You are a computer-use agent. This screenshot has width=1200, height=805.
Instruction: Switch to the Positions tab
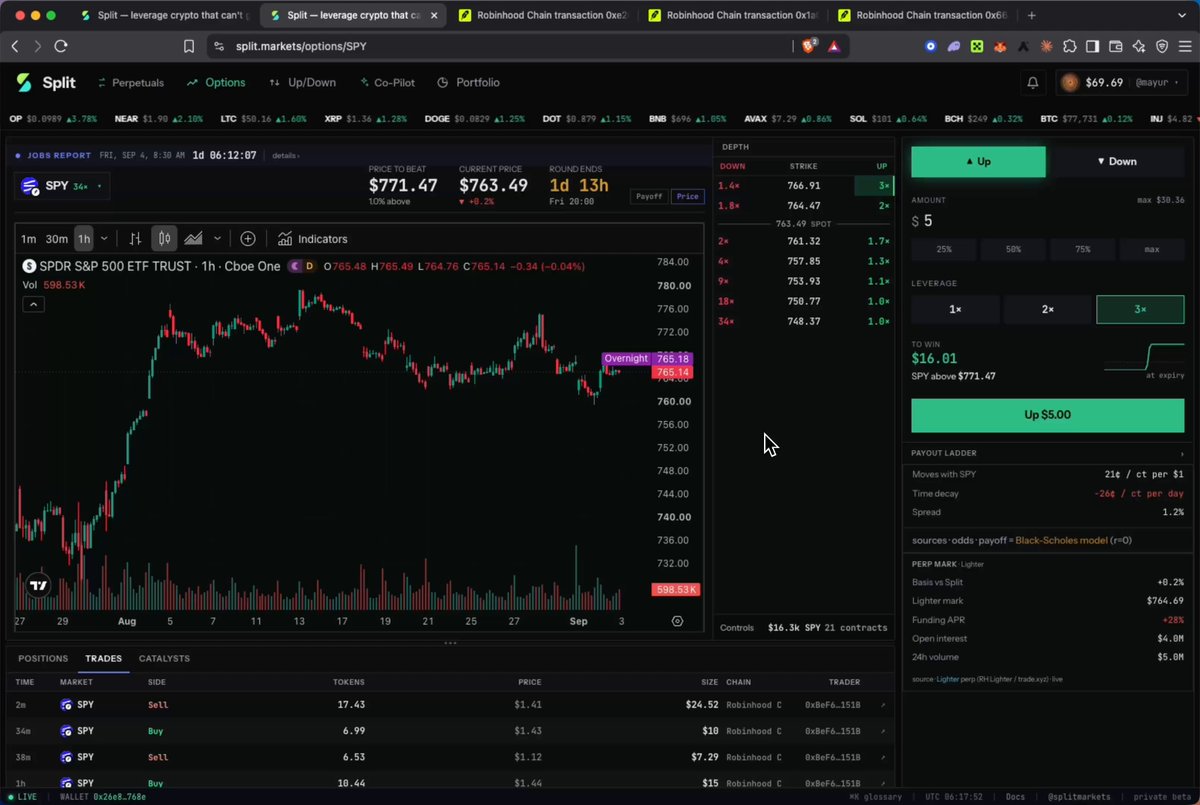(43, 658)
